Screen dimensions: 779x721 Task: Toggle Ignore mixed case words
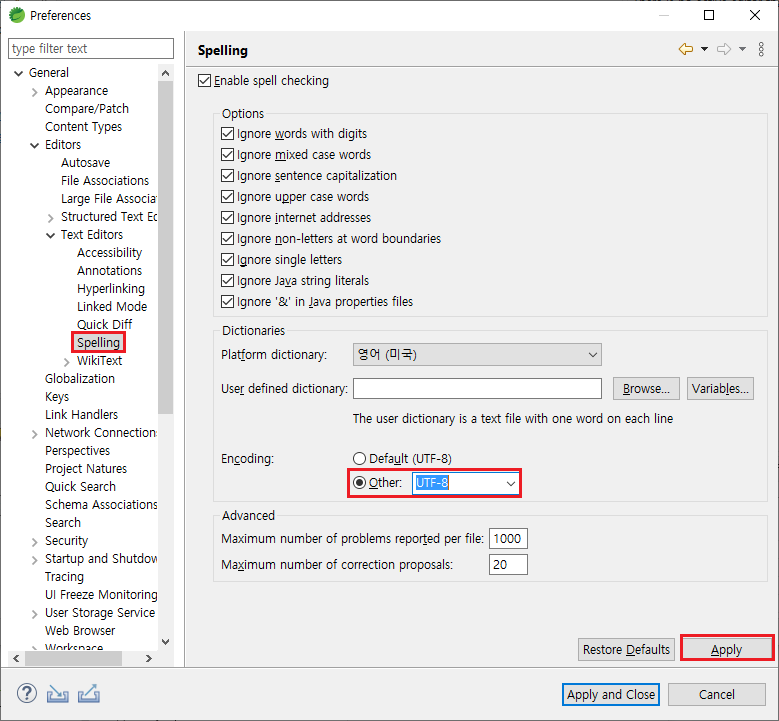(x=227, y=155)
